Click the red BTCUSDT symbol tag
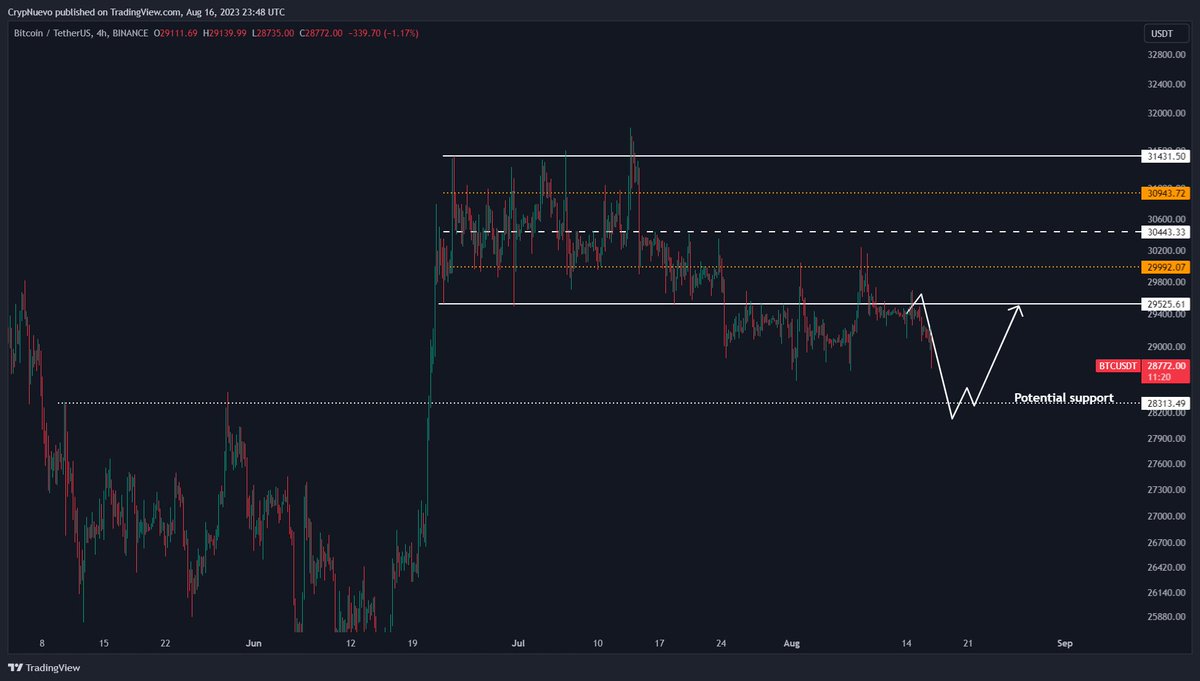This screenshot has width=1200, height=681. pos(1118,367)
